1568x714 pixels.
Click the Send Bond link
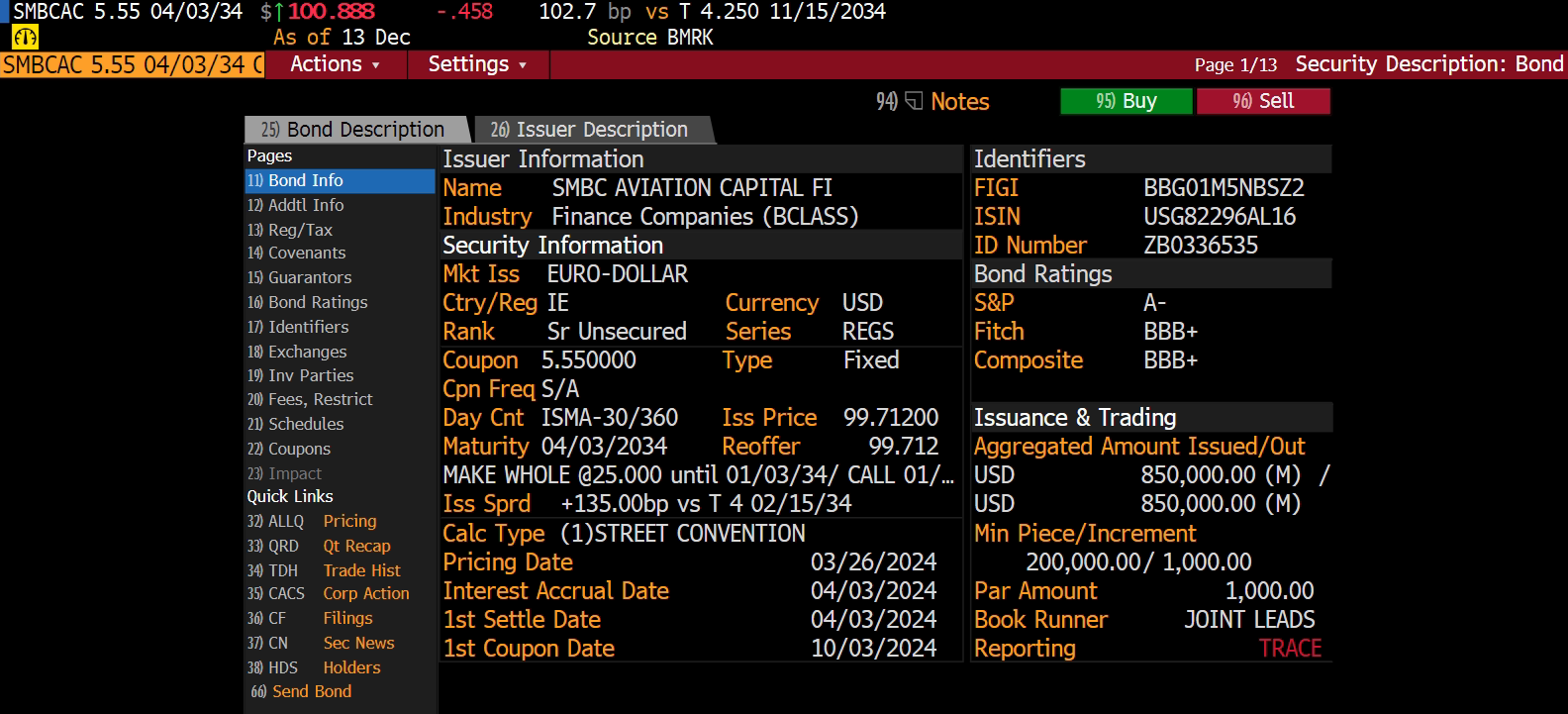[x=301, y=691]
